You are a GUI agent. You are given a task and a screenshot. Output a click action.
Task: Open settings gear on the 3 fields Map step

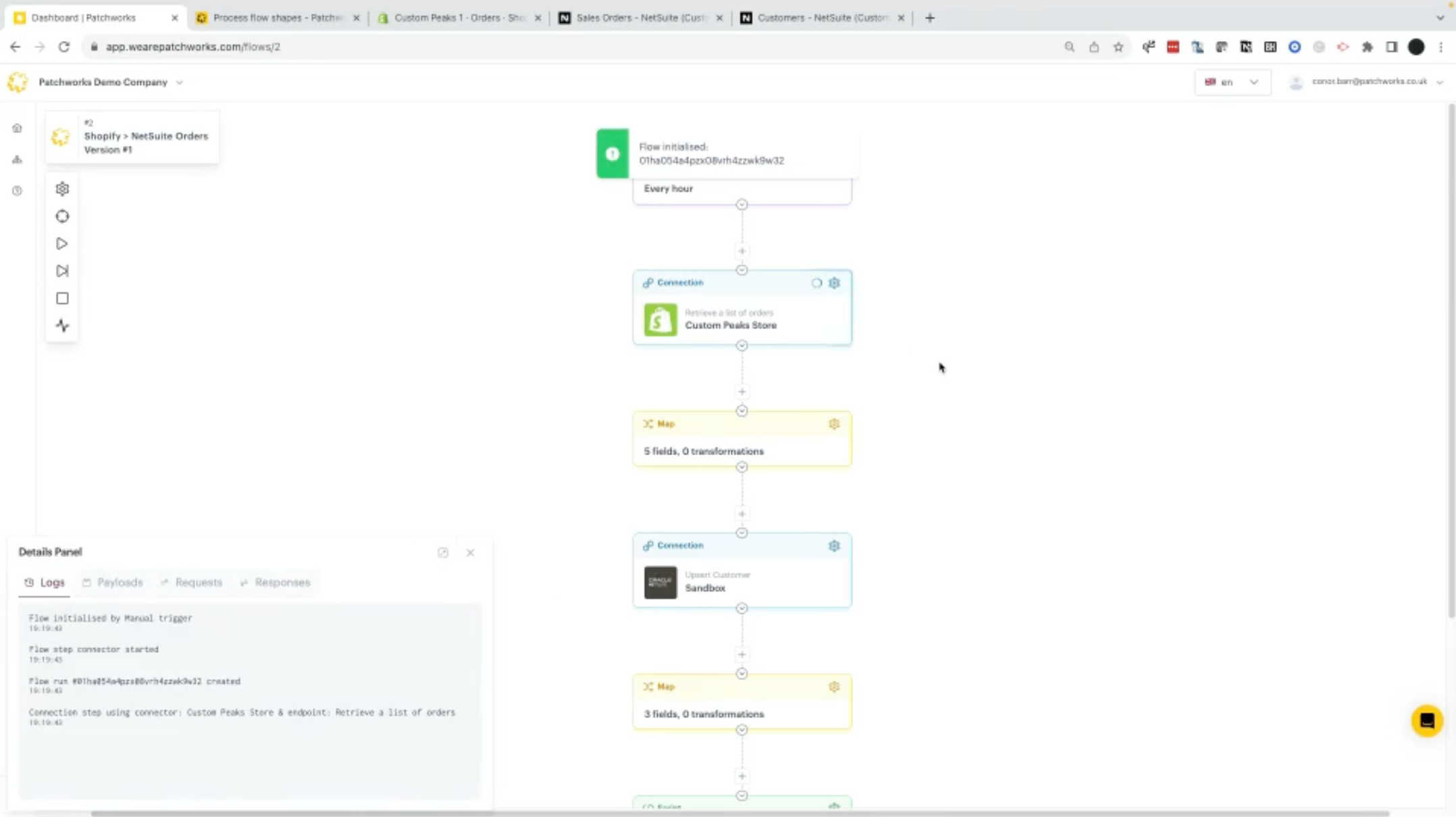[834, 687]
